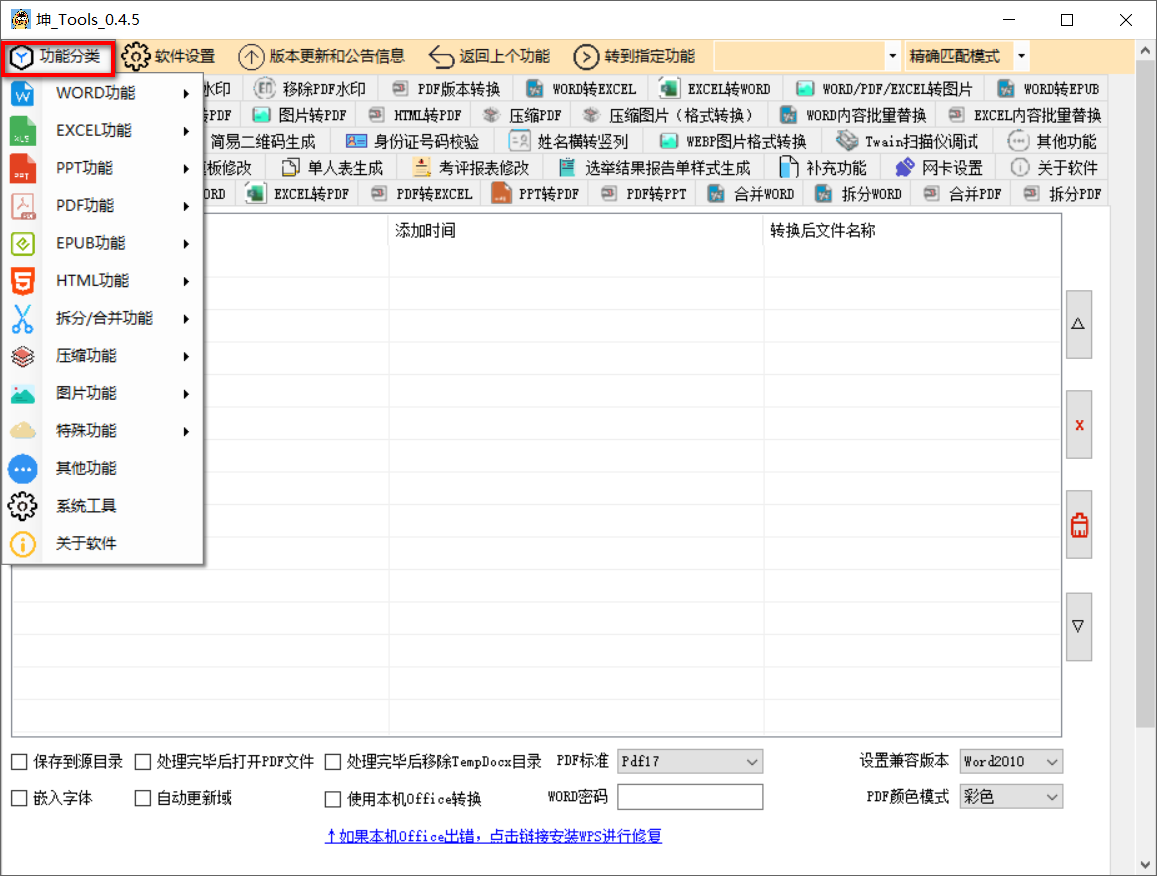Click the red trash bin clear-list icon
Image resolution: width=1157 pixels, height=876 pixels.
1079,525
